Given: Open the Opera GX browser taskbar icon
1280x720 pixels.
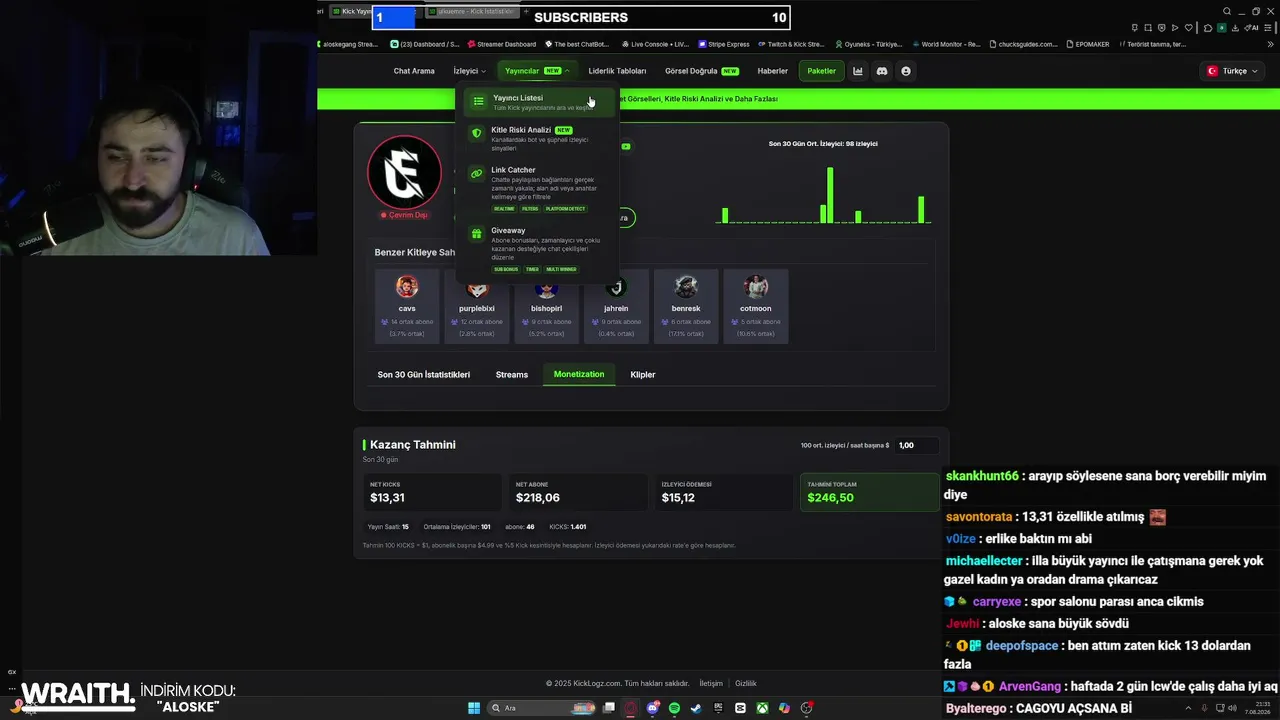Looking at the screenshot, I should 630,708.
